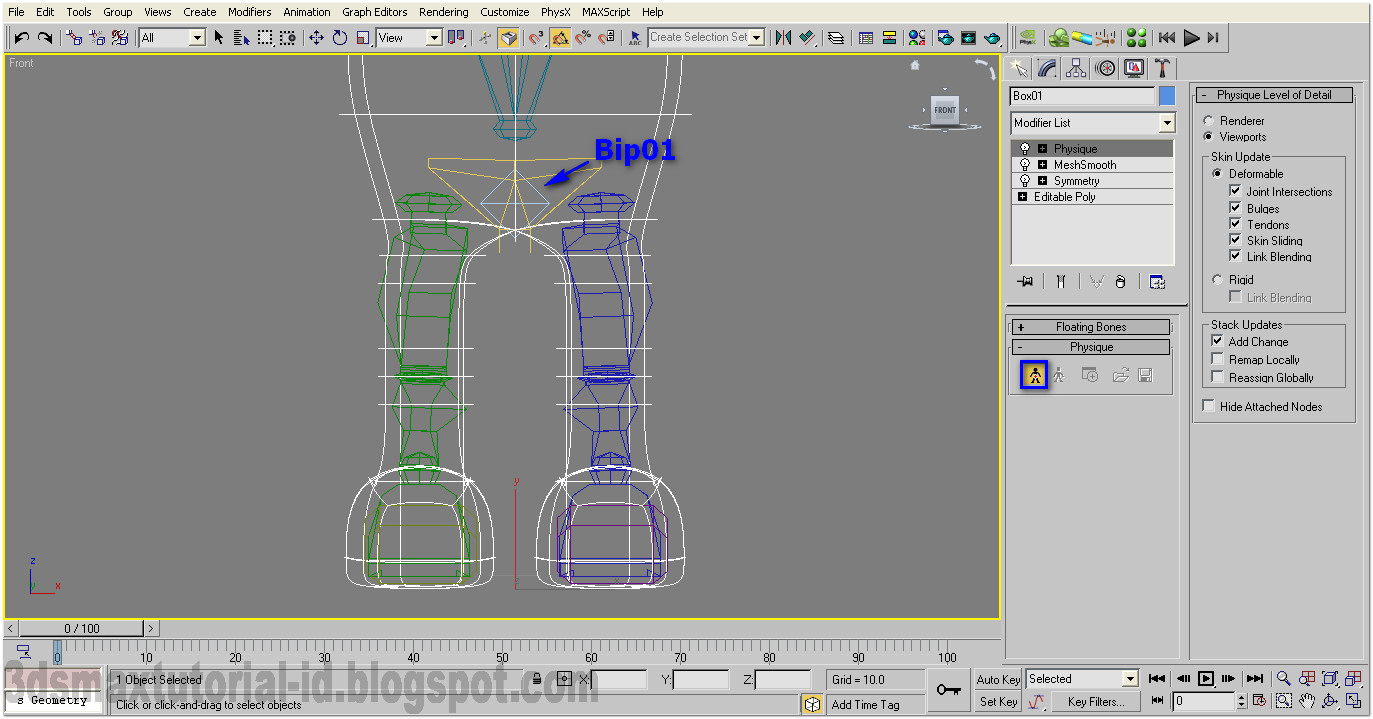The height and width of the screenshot is (719, 1373).
Task: Open the Graph Editors menu
Action: pos(374,11)
